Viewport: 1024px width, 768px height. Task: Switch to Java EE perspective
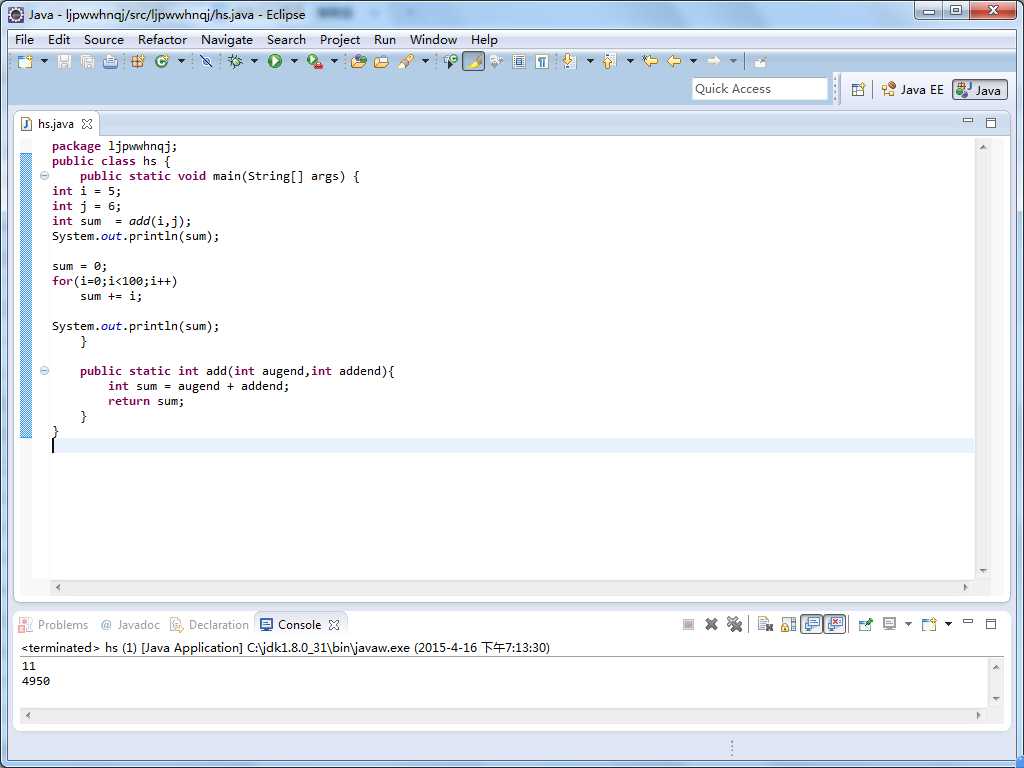[x=912, y=89]
